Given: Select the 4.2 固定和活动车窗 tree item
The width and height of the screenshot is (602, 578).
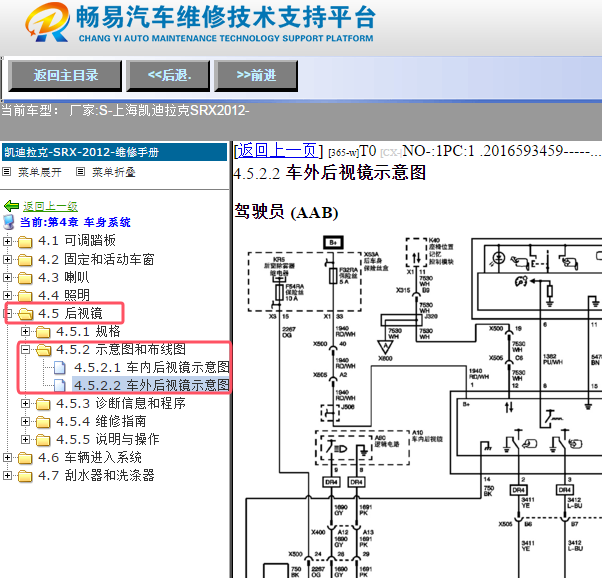Looking at the screenshot, I should (96, 259).
